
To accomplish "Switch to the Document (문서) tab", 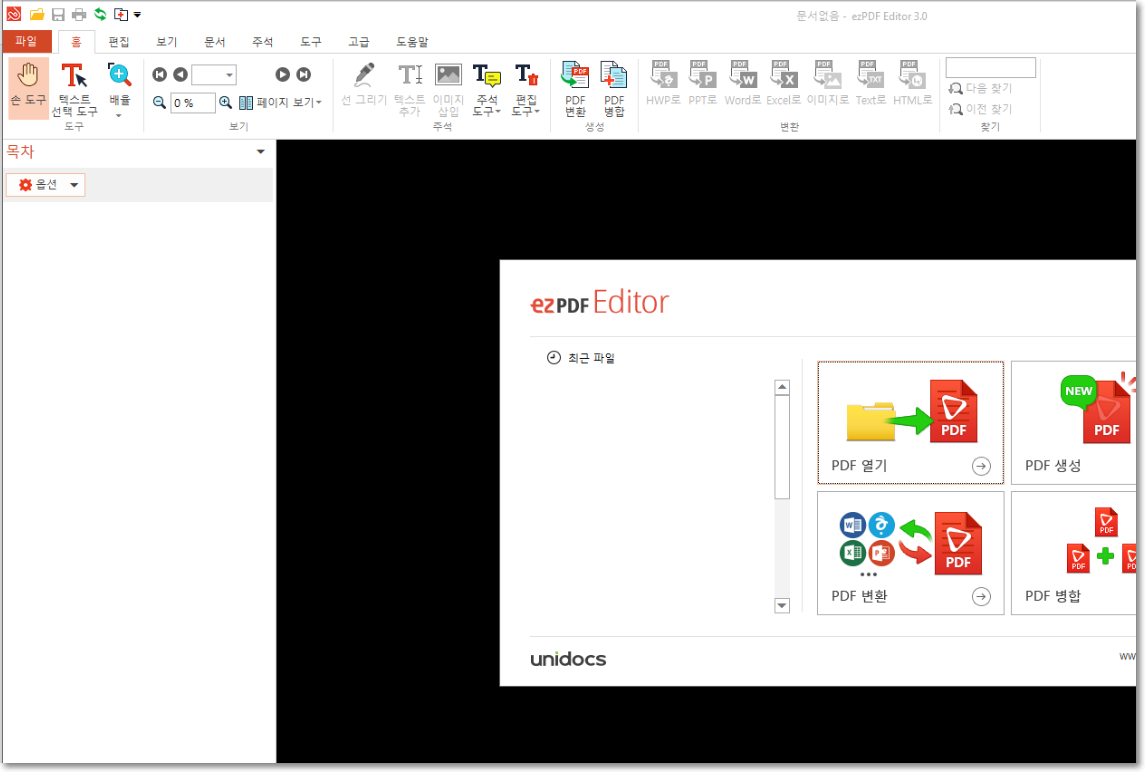I will coord(215,42).
